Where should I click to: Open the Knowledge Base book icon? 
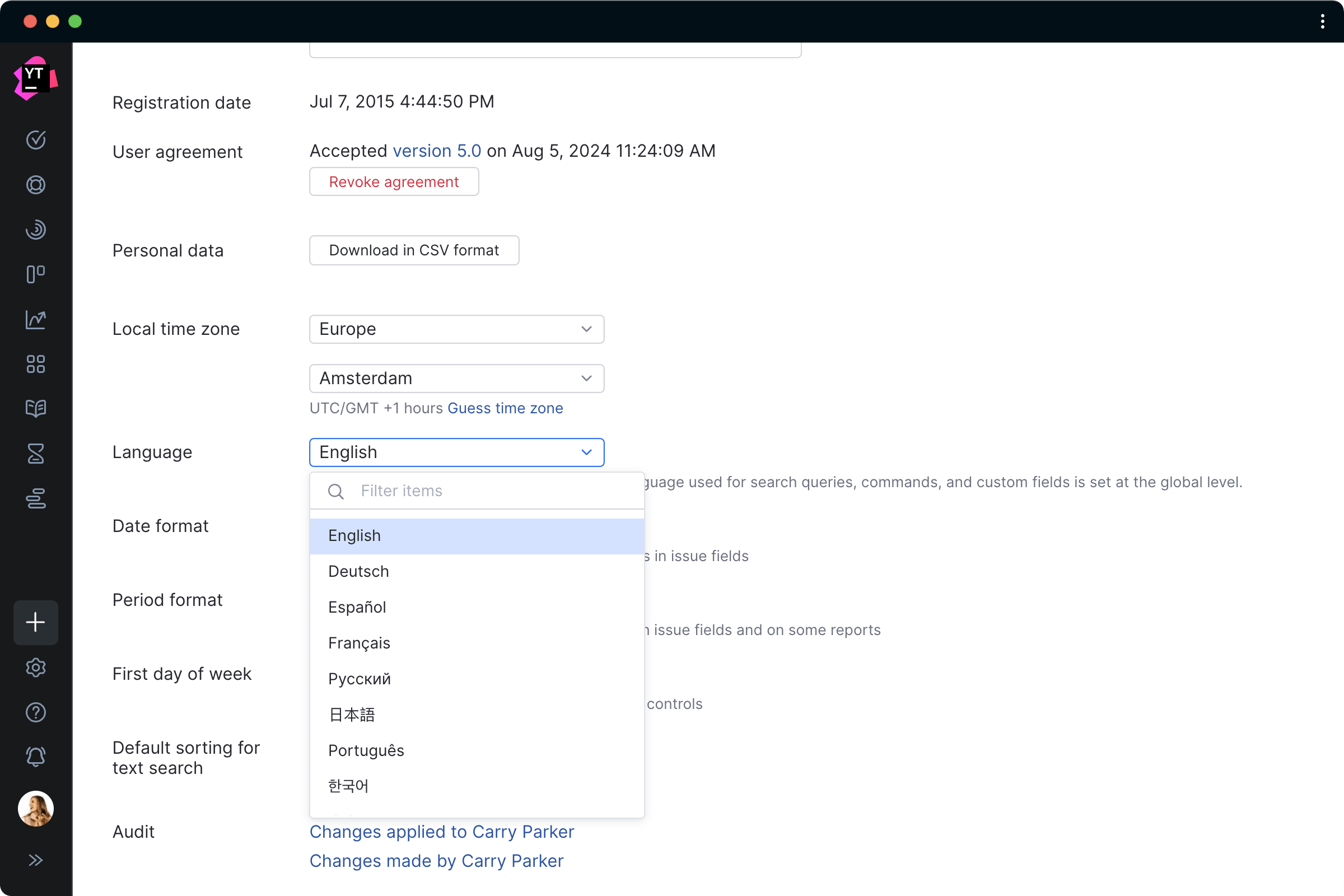coord(35,409)
